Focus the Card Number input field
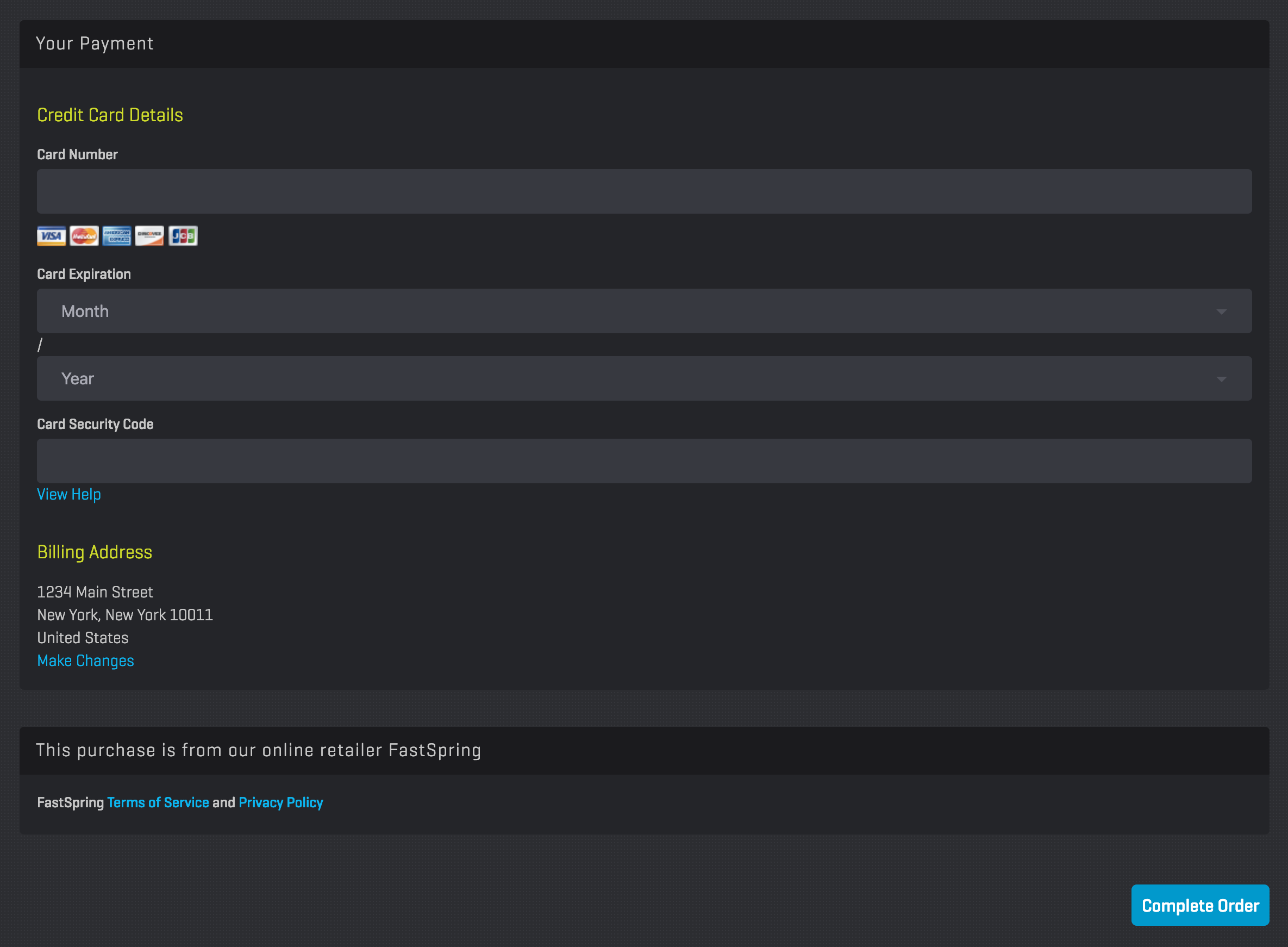Image resolution: width=1288 pixels, height=947 pixels. (643, 191)
